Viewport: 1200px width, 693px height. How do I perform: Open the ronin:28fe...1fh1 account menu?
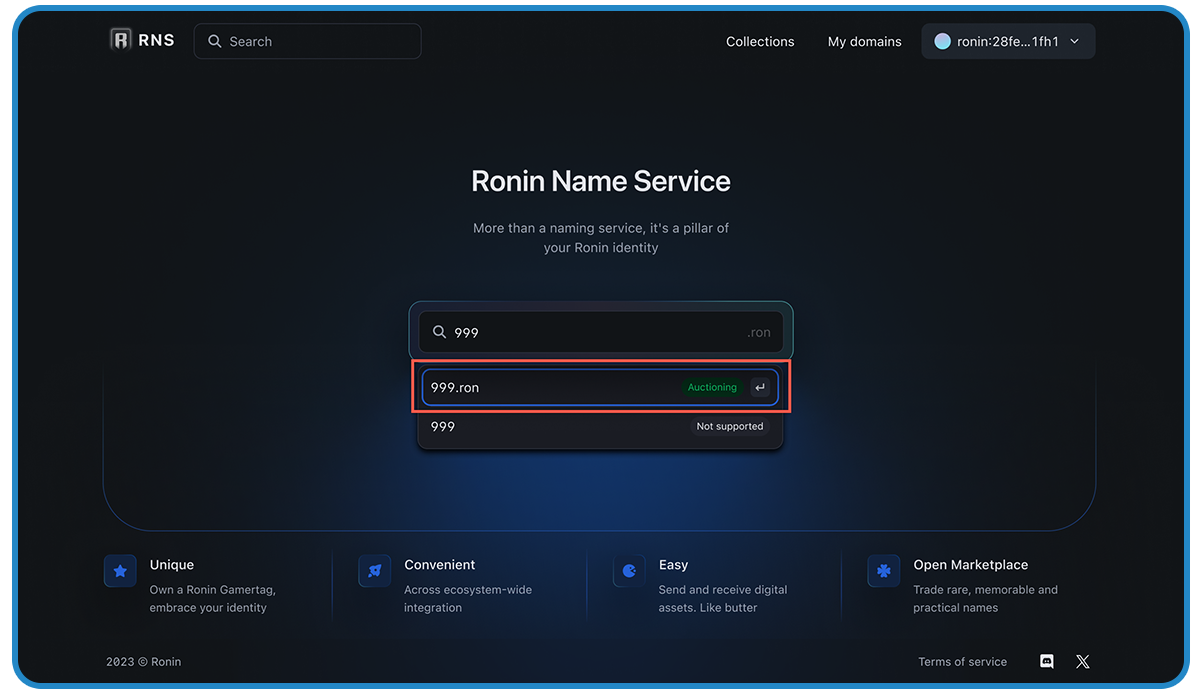pyautogui.click(x=1008, y=41)
